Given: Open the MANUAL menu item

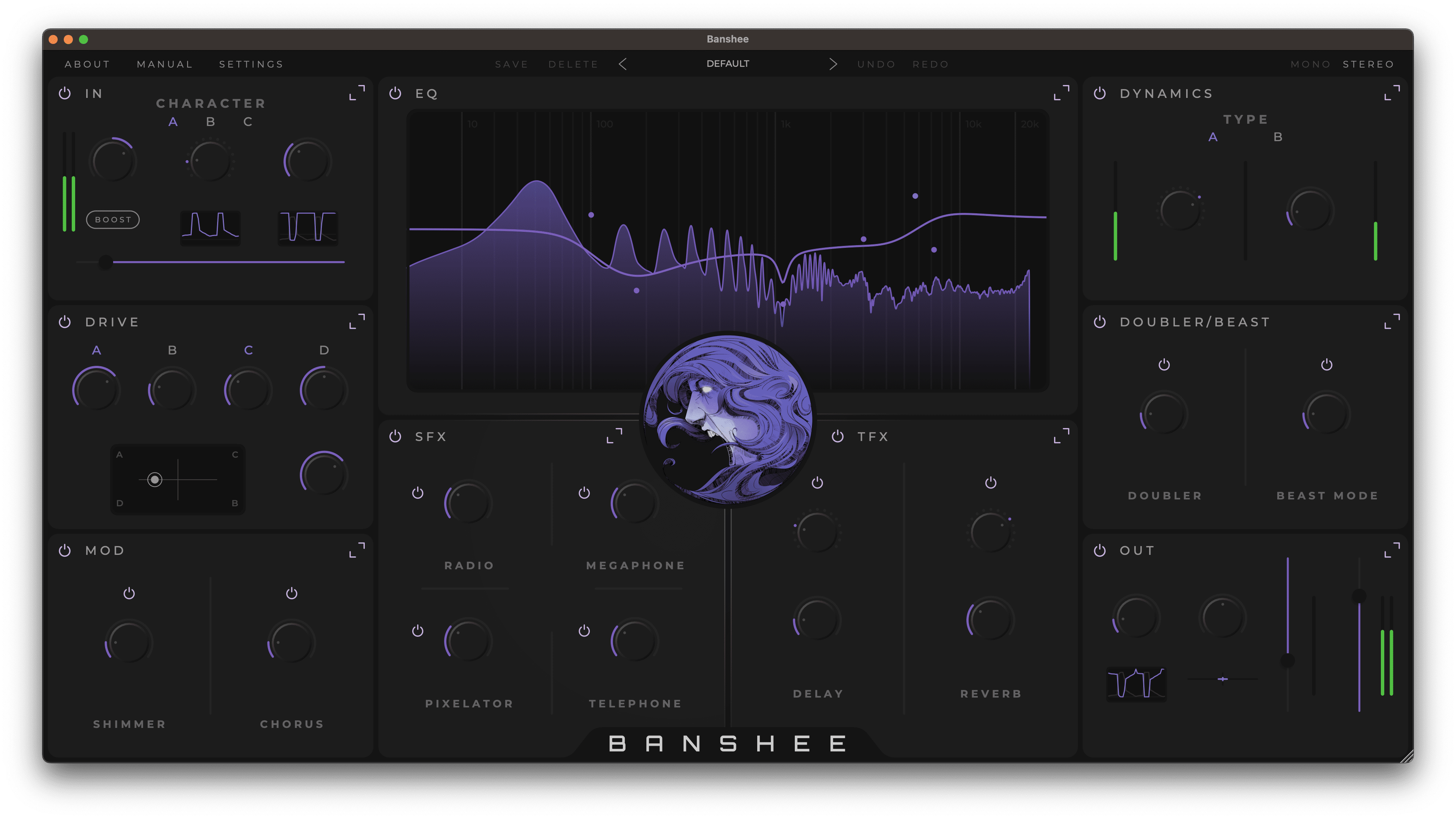Looking at the screenshot, I should tap(164, 65).
